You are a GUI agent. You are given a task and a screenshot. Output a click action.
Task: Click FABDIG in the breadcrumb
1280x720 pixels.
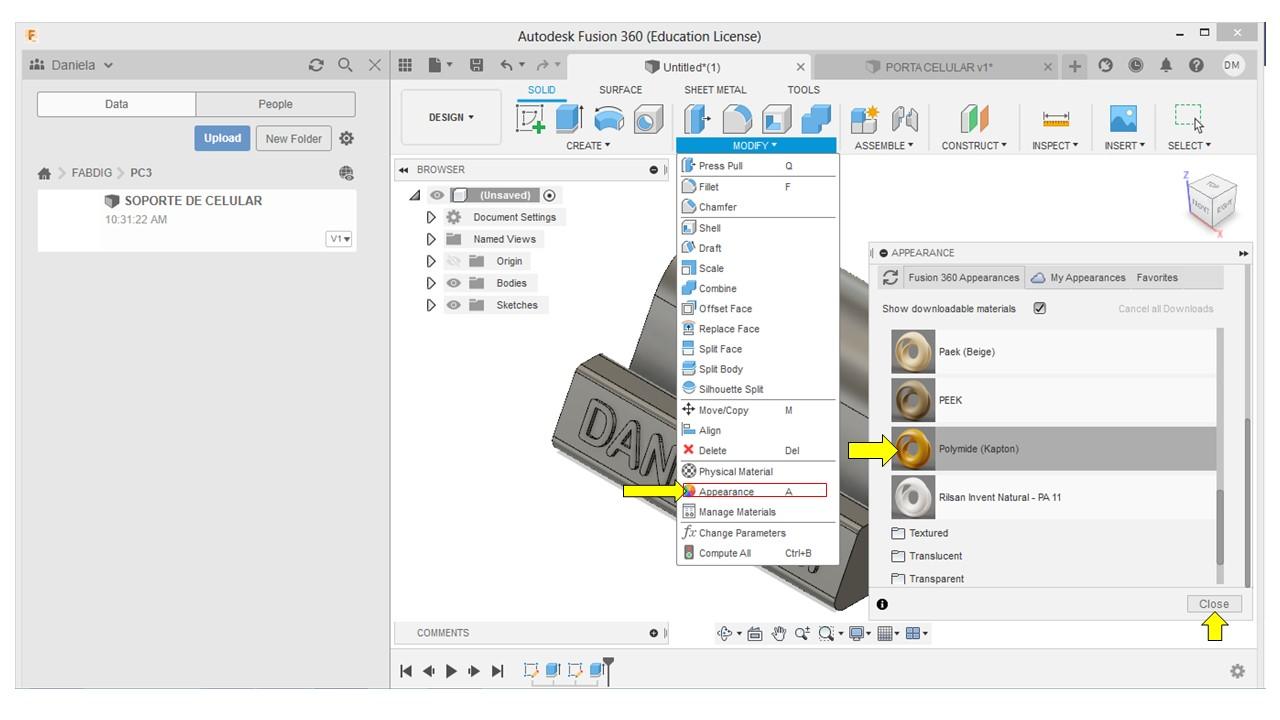pos(92,173)
